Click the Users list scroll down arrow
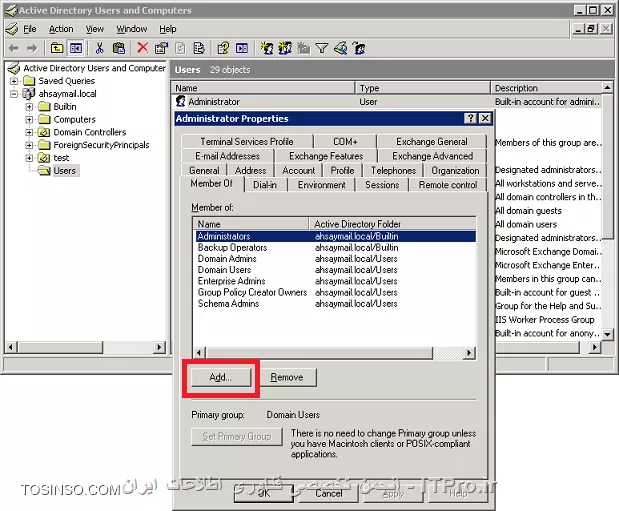Image resolution: width=619 pixels, height=511 pixels. [x=608, y=334]
